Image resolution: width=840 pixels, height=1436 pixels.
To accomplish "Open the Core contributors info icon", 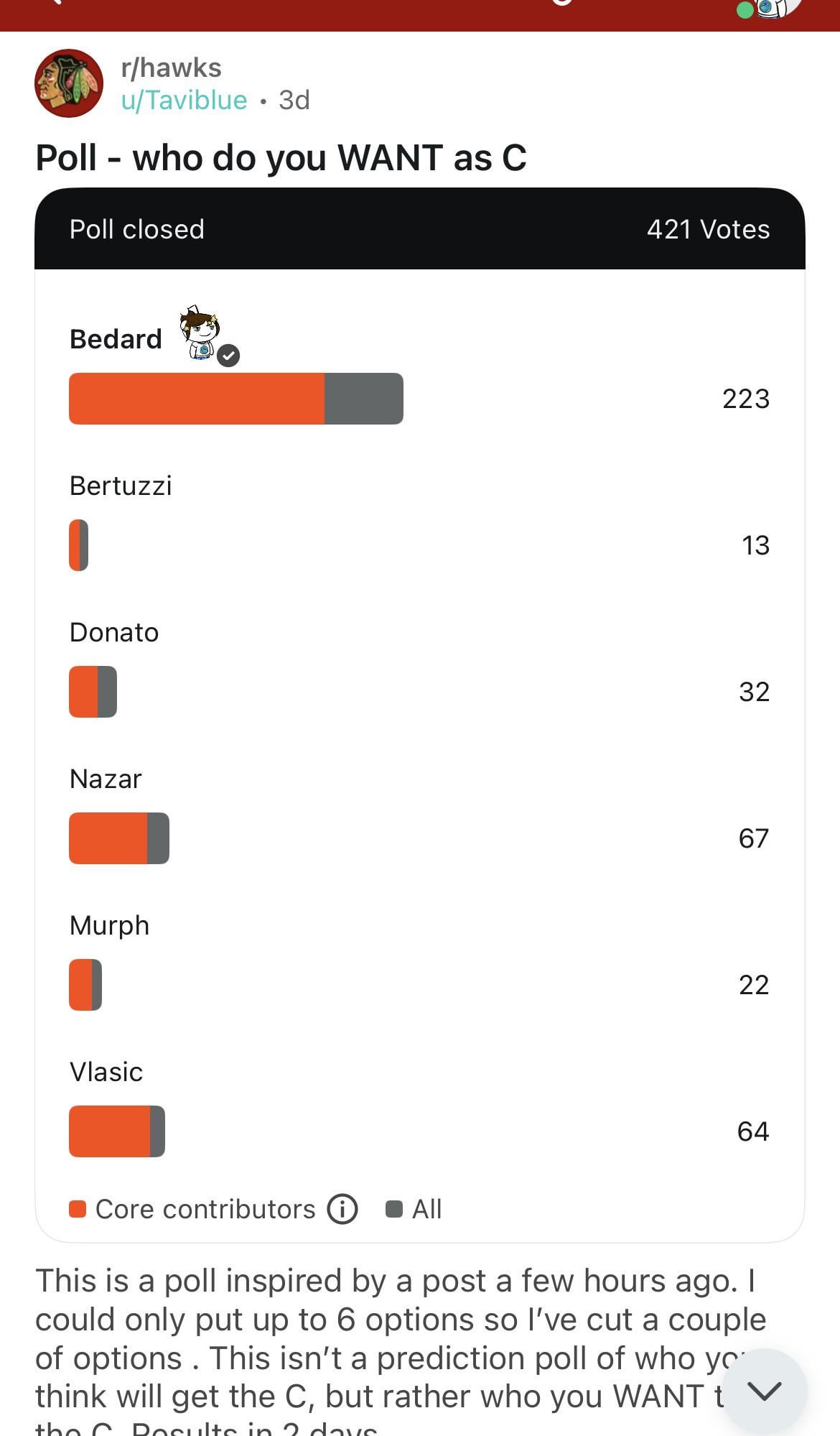I will (x=342, y=1209).
